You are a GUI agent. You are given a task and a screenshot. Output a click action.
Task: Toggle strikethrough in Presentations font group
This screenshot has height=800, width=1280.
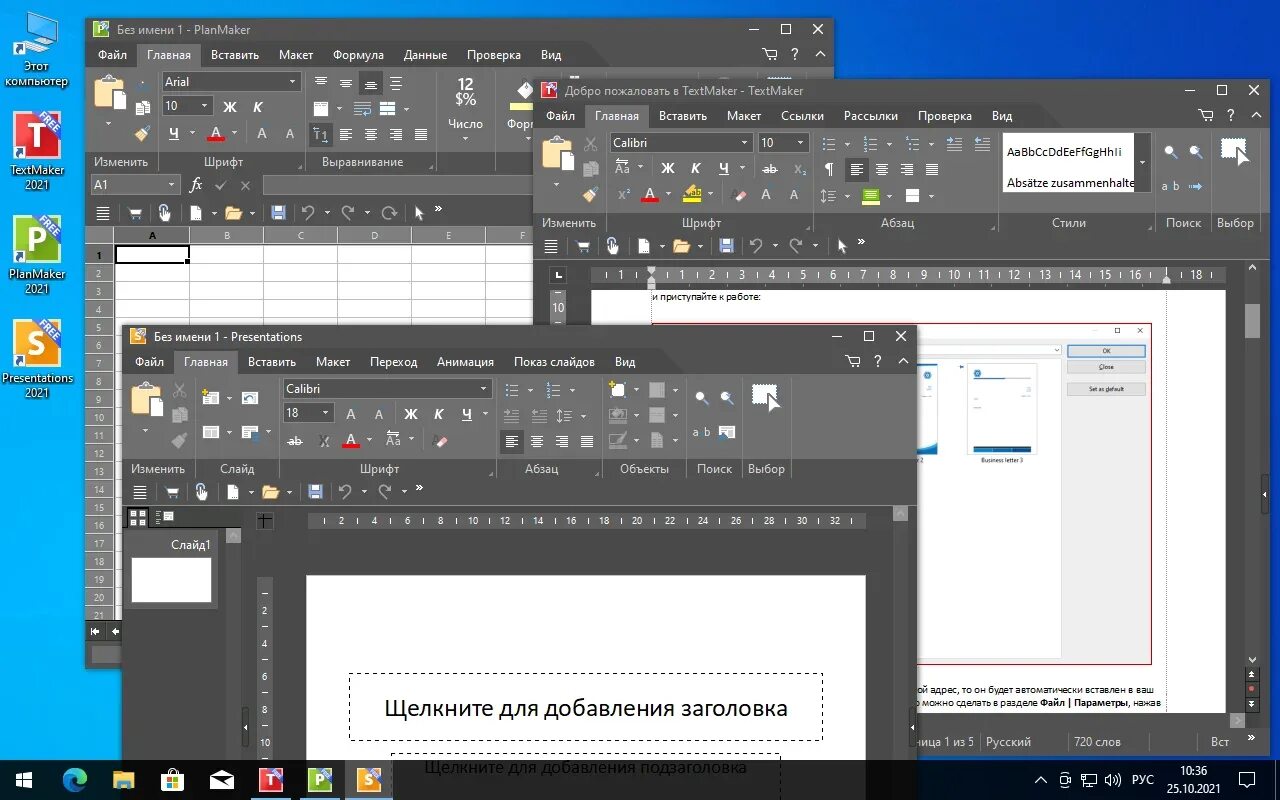tap(295, 441)
